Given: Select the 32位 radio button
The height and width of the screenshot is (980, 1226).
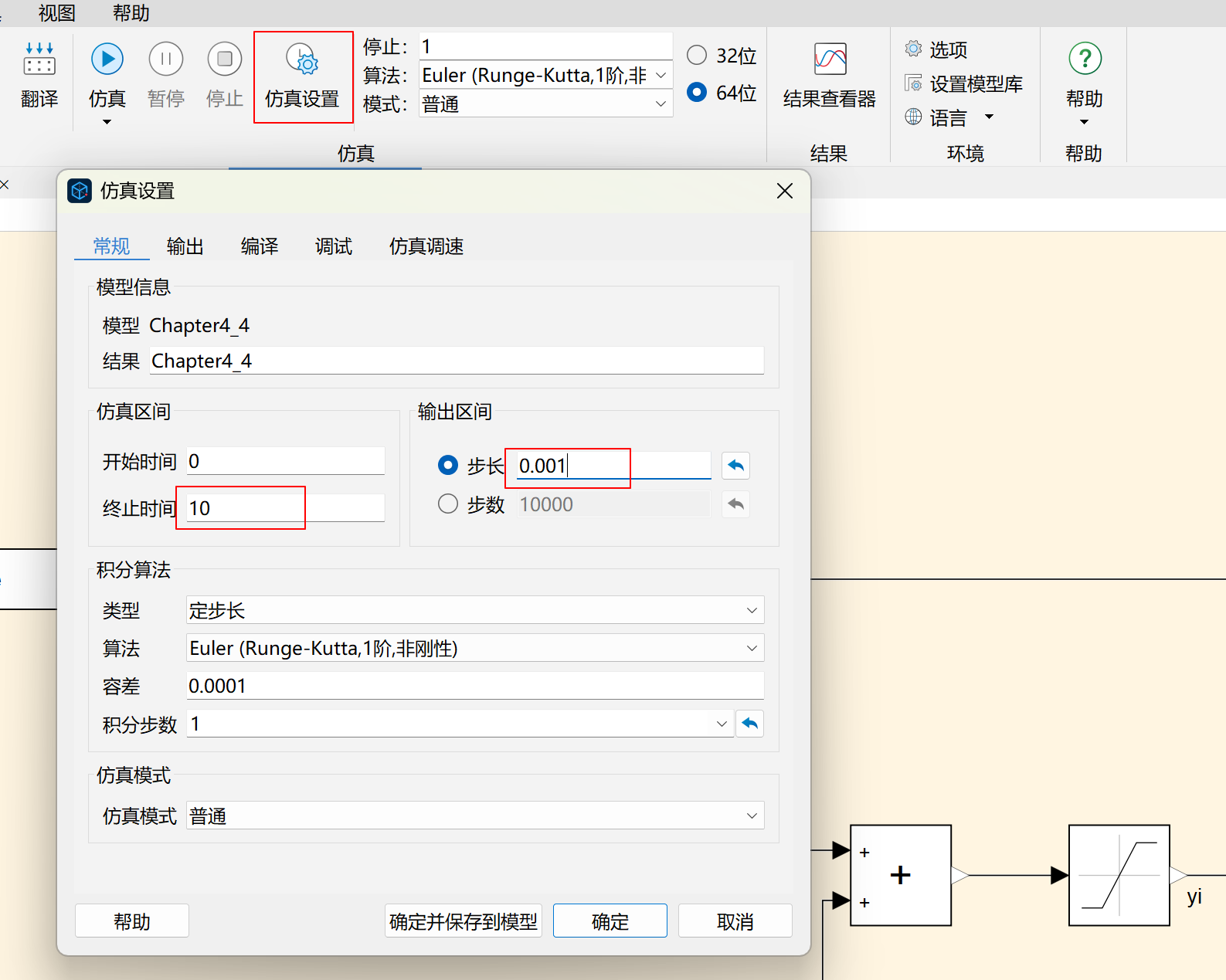Looking at the screenshot, I should click(x=697, y=56).
